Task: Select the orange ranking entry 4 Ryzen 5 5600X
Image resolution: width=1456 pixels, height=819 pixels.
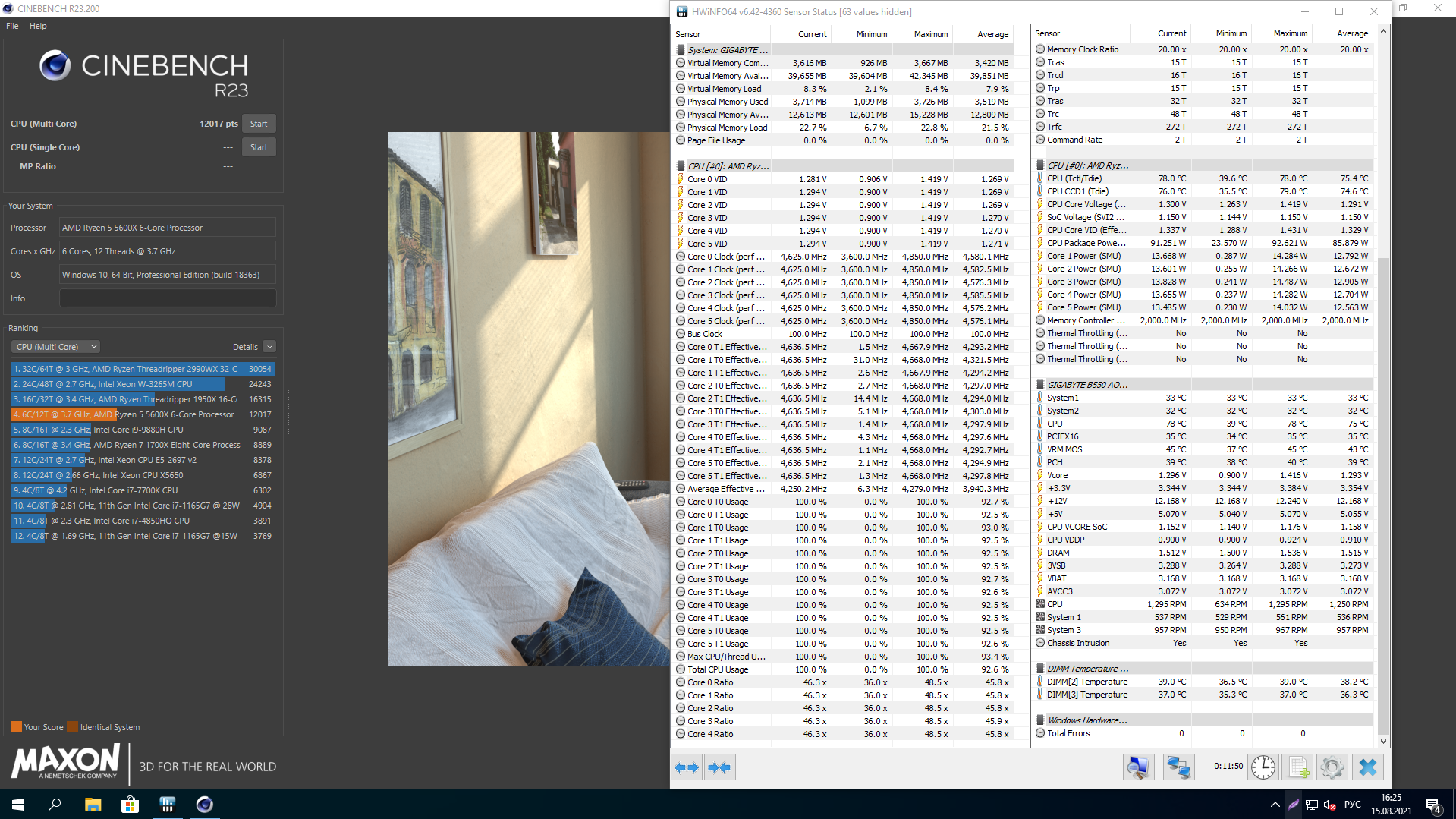Action: 143,414
